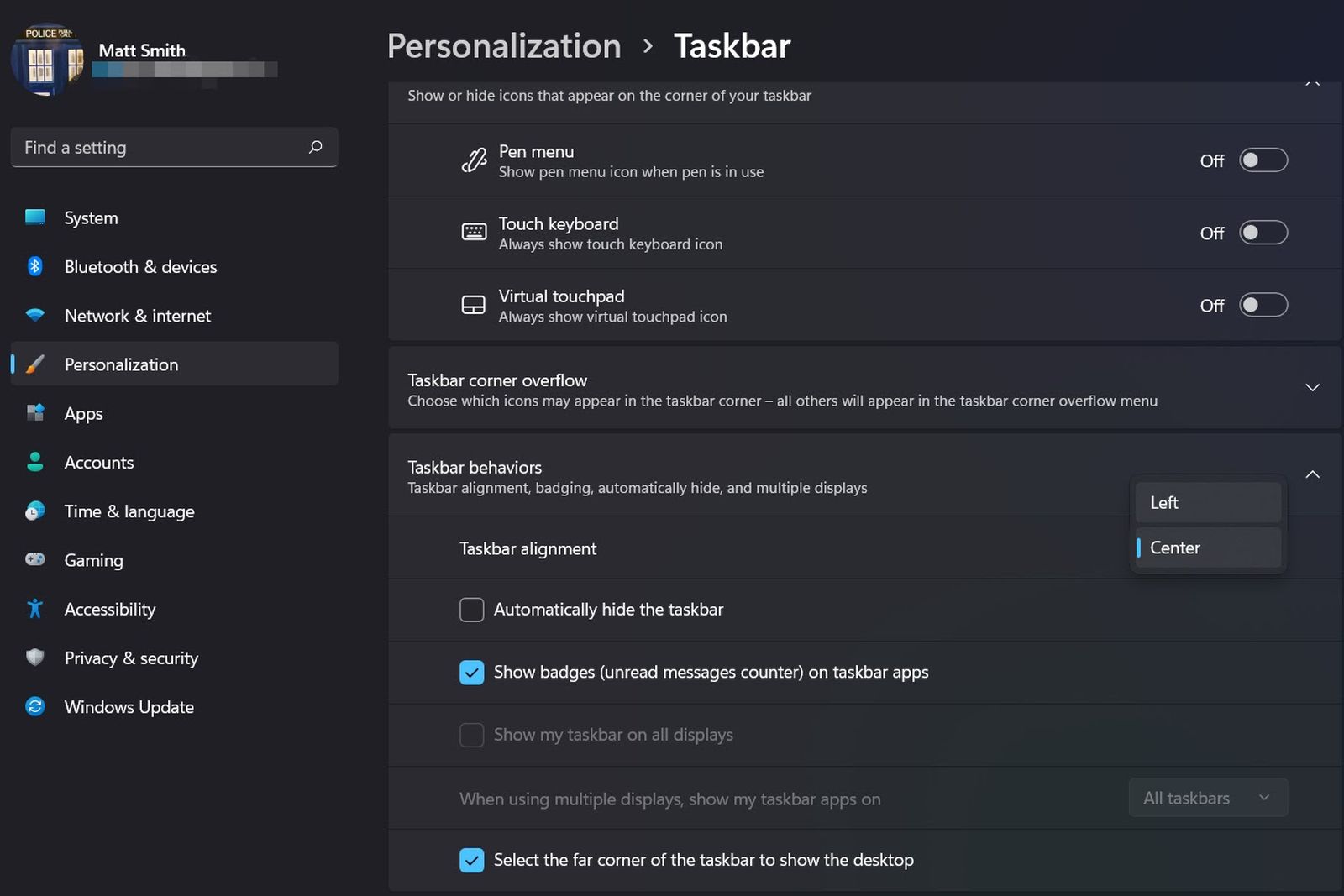The height and width of the screenshot is (896, 1344).
Task: Turn on the Touch keyboard toggle
Action: coord(1263,232)
